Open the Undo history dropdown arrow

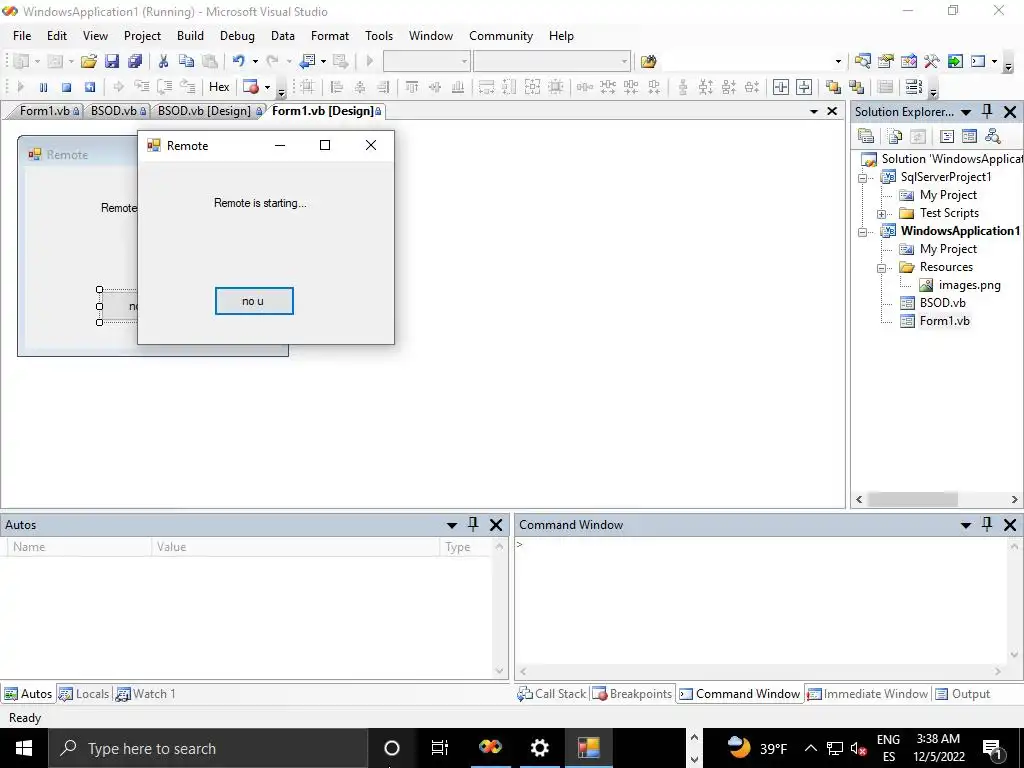pos(255,61)
